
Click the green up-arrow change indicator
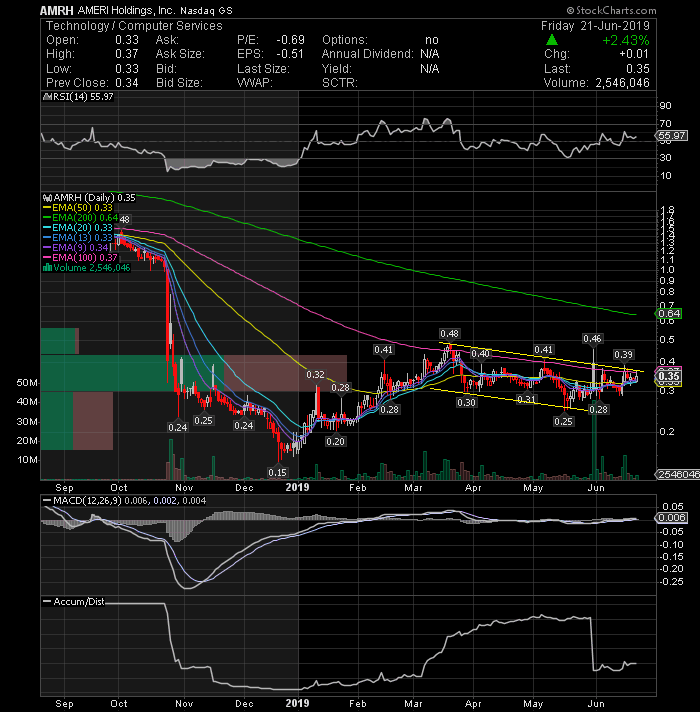coord(552,40)
